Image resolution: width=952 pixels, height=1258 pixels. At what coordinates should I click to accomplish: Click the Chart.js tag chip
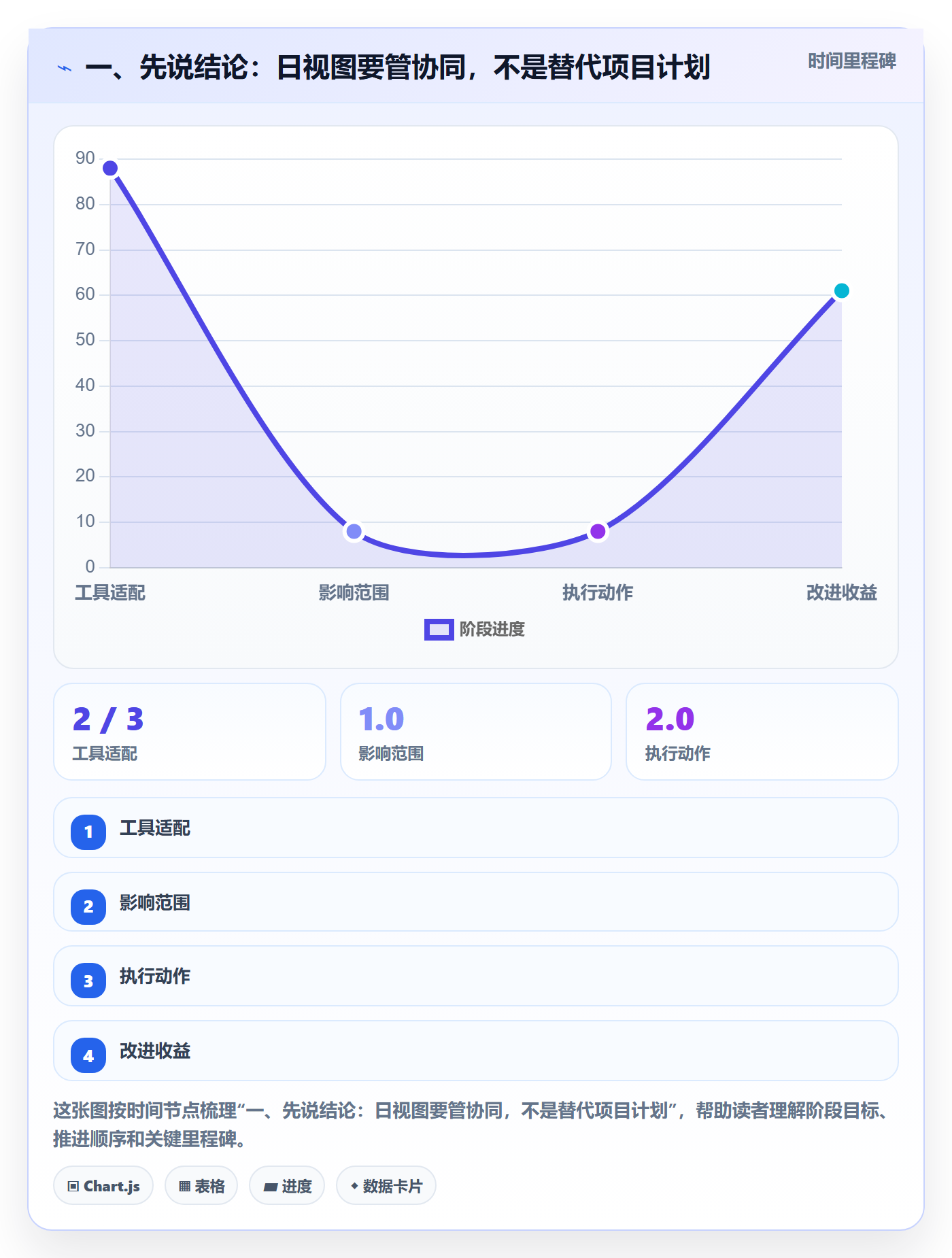(103, 1185)
